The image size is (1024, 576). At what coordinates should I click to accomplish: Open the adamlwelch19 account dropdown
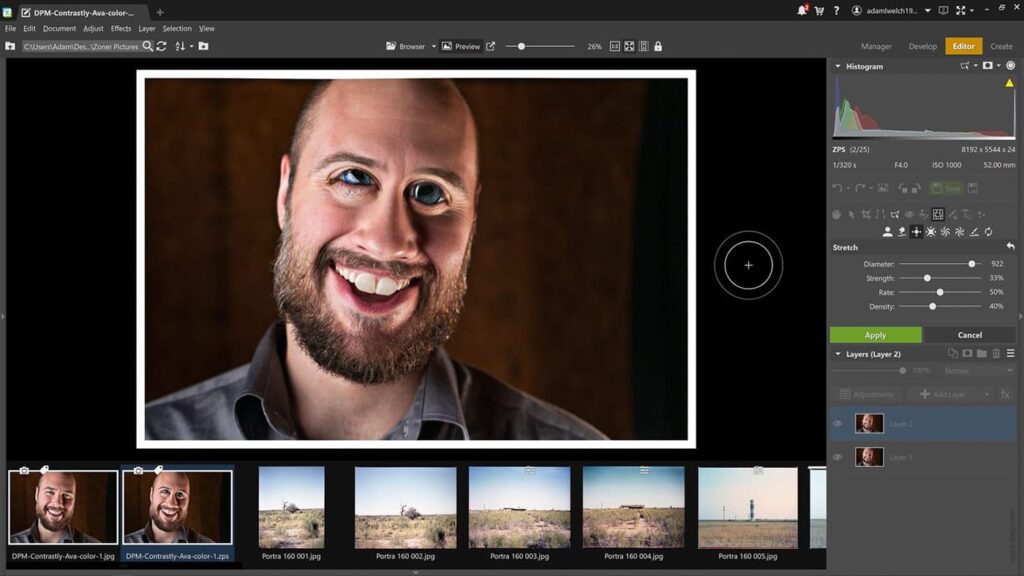[x=927, y=10]
